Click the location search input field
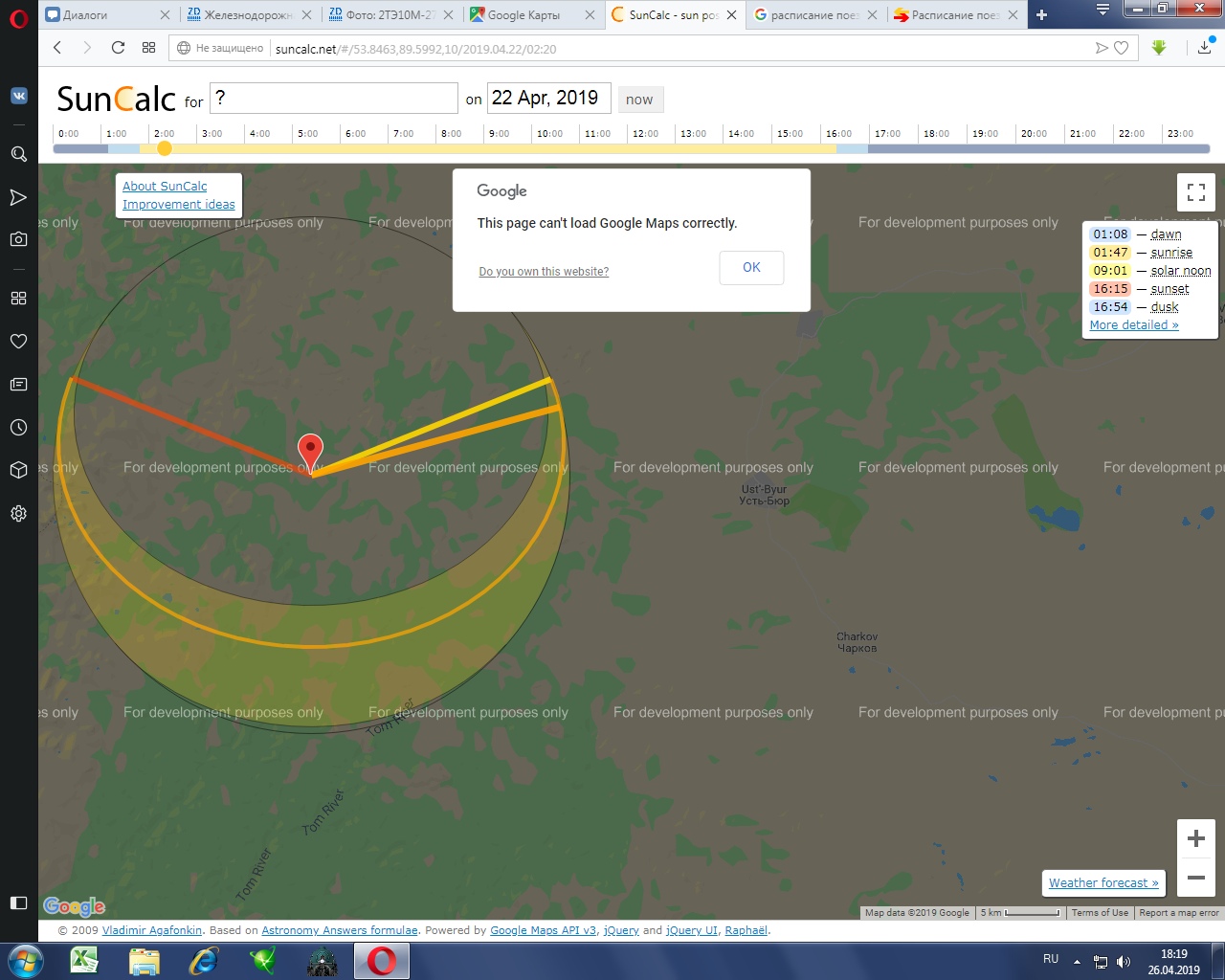Screen dimensions: 1225x980 tap(333, 99)
